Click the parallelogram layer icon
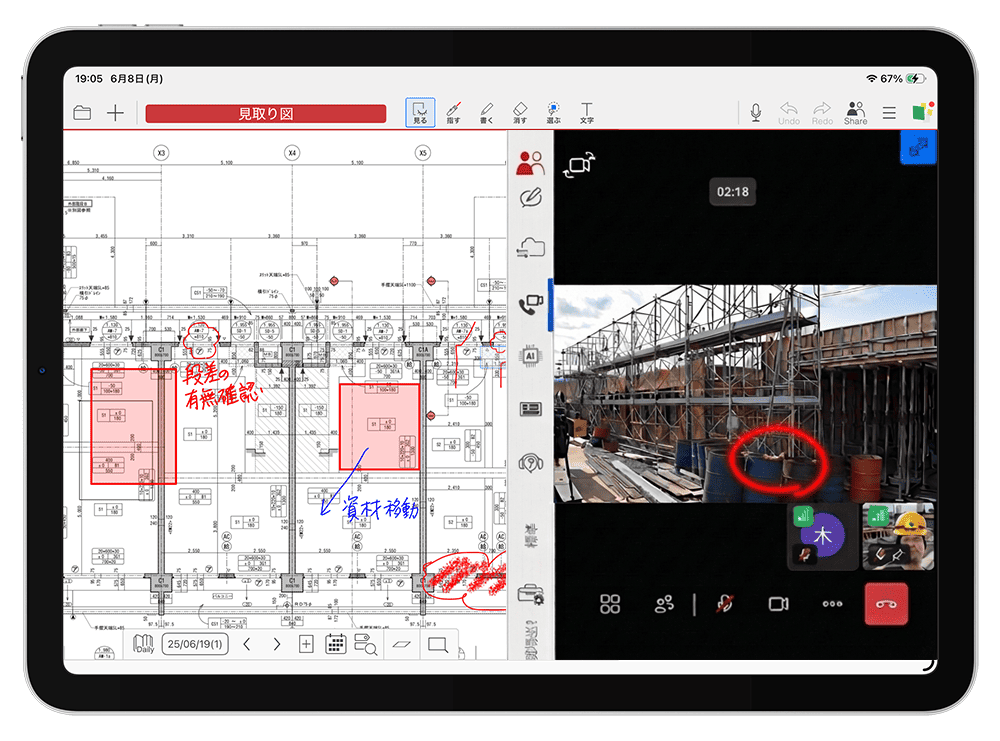Screen dimensions: 1000x741 [x=401, y=644]
